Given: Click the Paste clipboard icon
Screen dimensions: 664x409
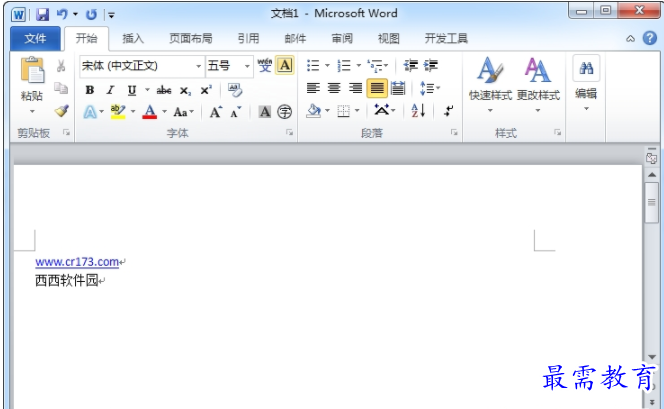Looking at the screenshot, I should click(32, 70).
